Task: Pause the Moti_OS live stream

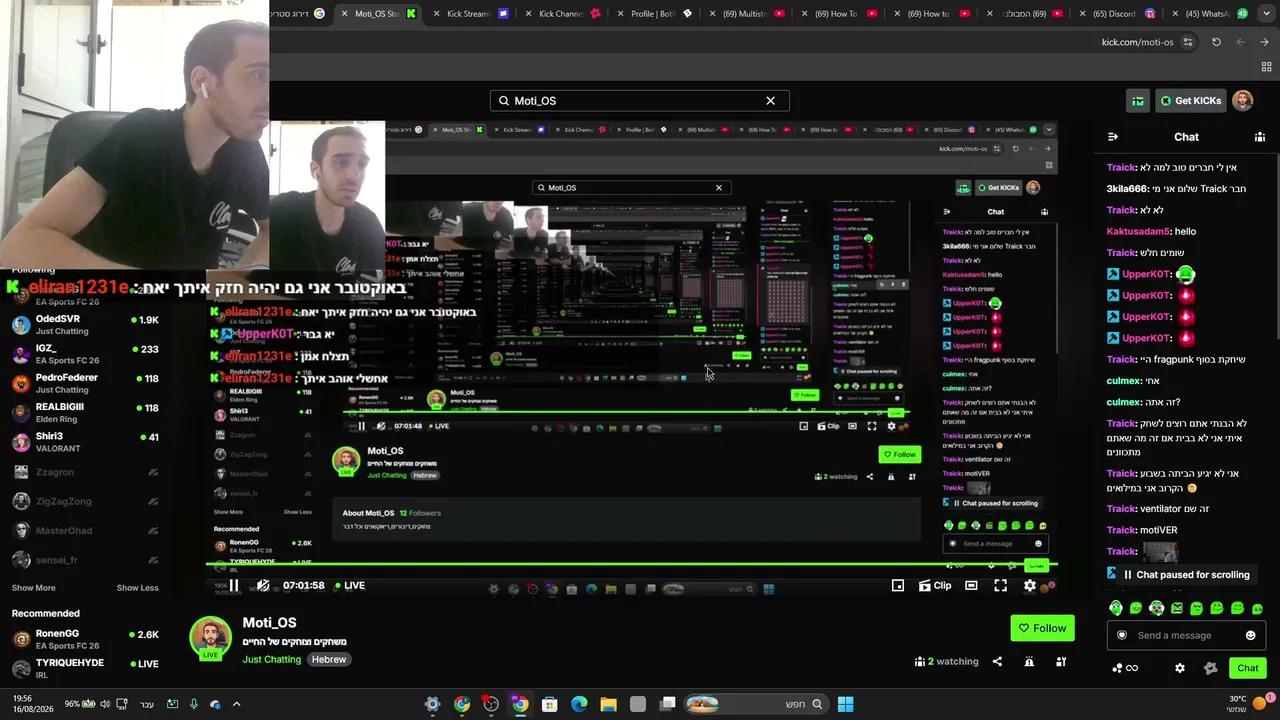Action: (x=233, y=586)
